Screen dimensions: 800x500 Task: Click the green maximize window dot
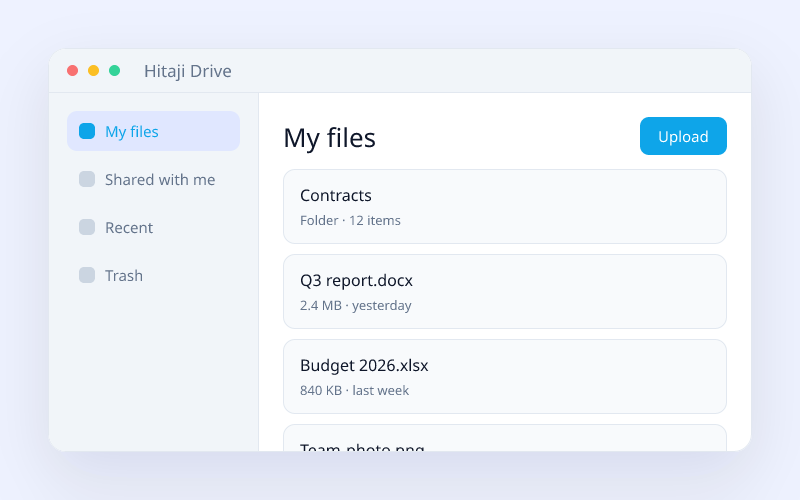pyautogui.click(x=114, y=70)
